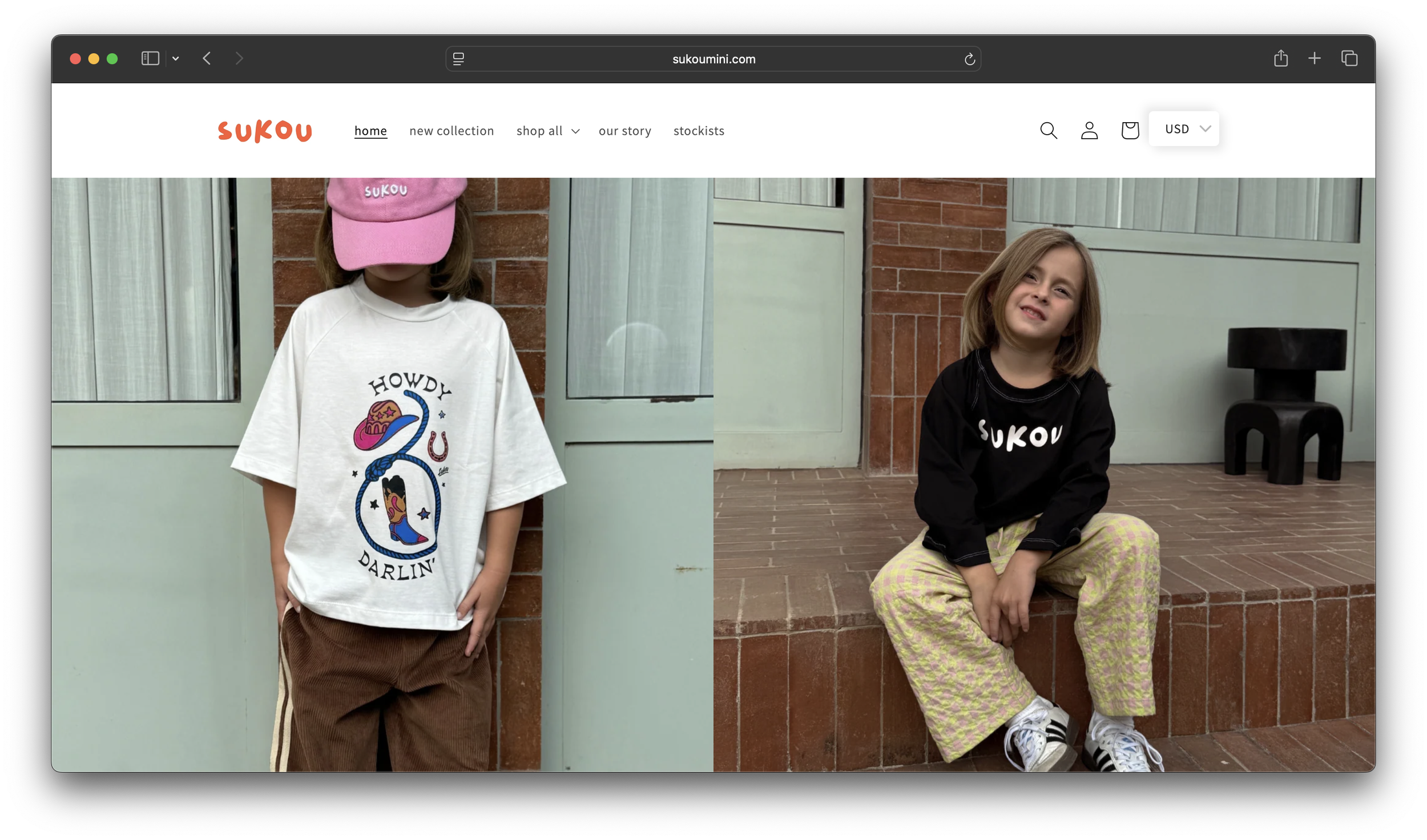Viewport: 1427px width, 840px height.
Task: Expand the sidebar tab group dropdown arrow
Action: pos(176,58)
